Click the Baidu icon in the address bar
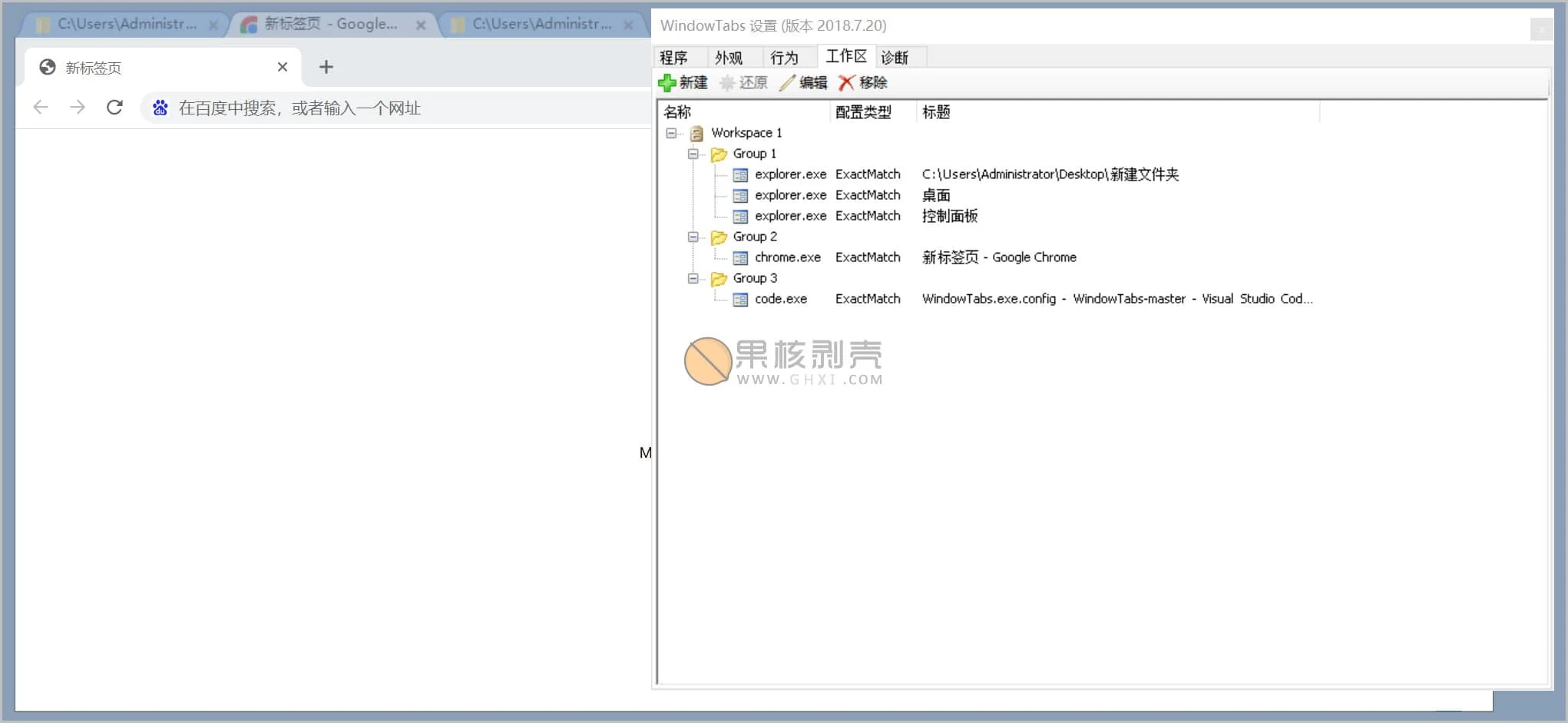 click(x=160, y=107)
